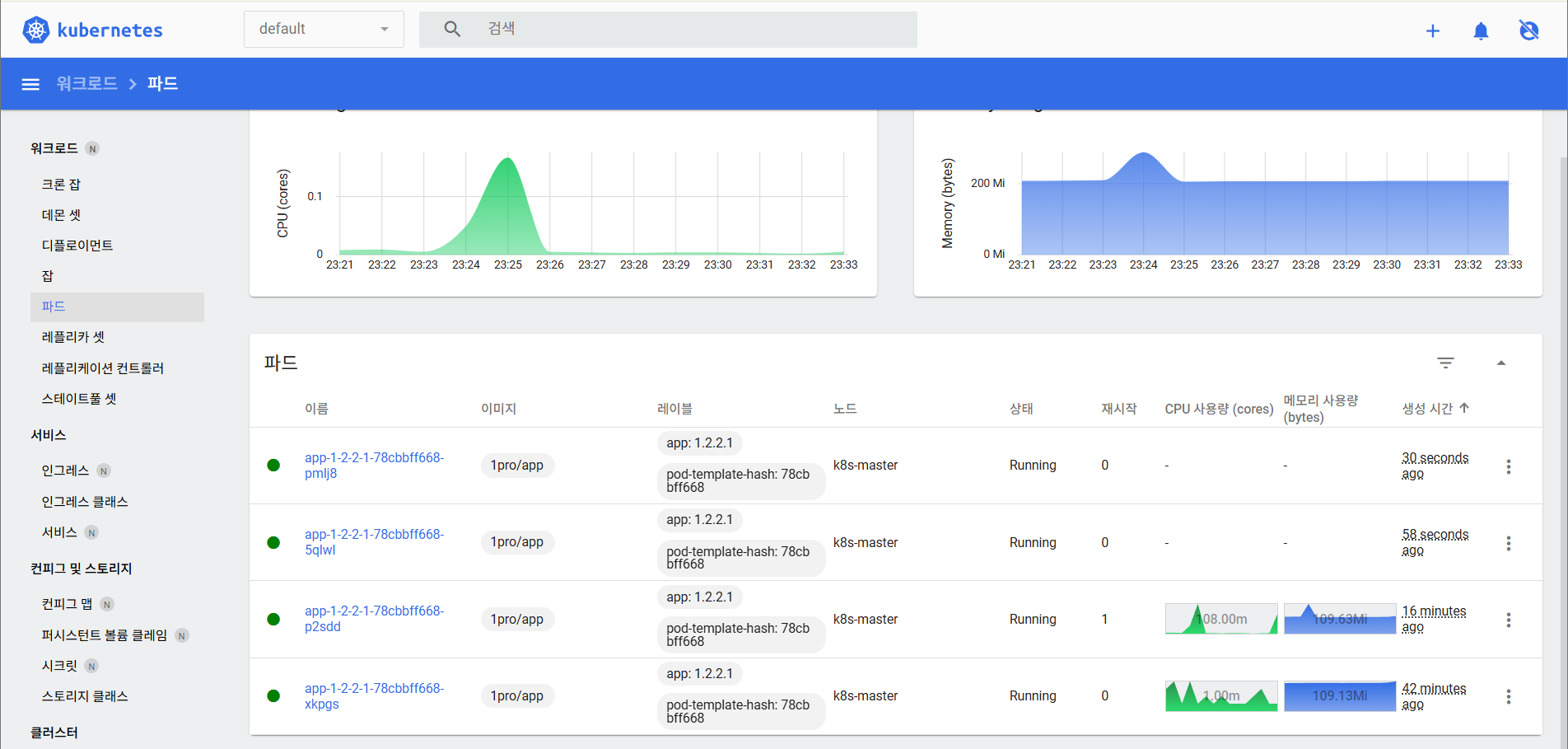Open actions menu for xkpgs pod
The image size is (1568, 749).
1509,697
